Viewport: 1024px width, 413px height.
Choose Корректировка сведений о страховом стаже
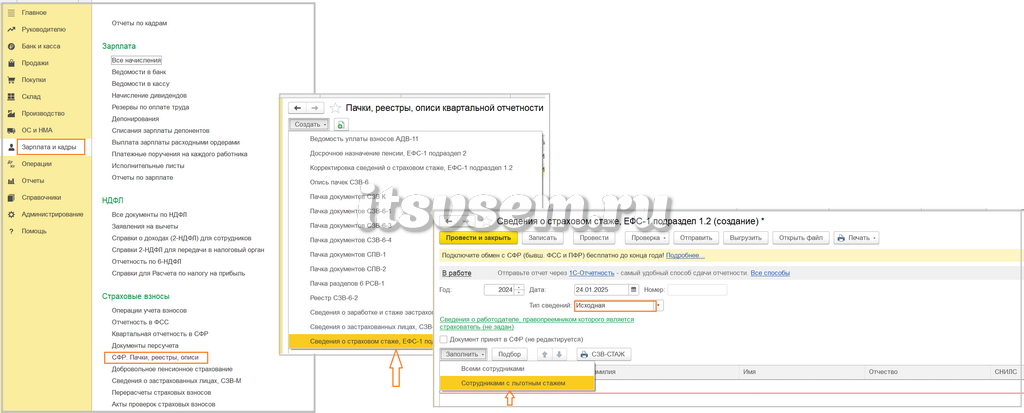411,168
